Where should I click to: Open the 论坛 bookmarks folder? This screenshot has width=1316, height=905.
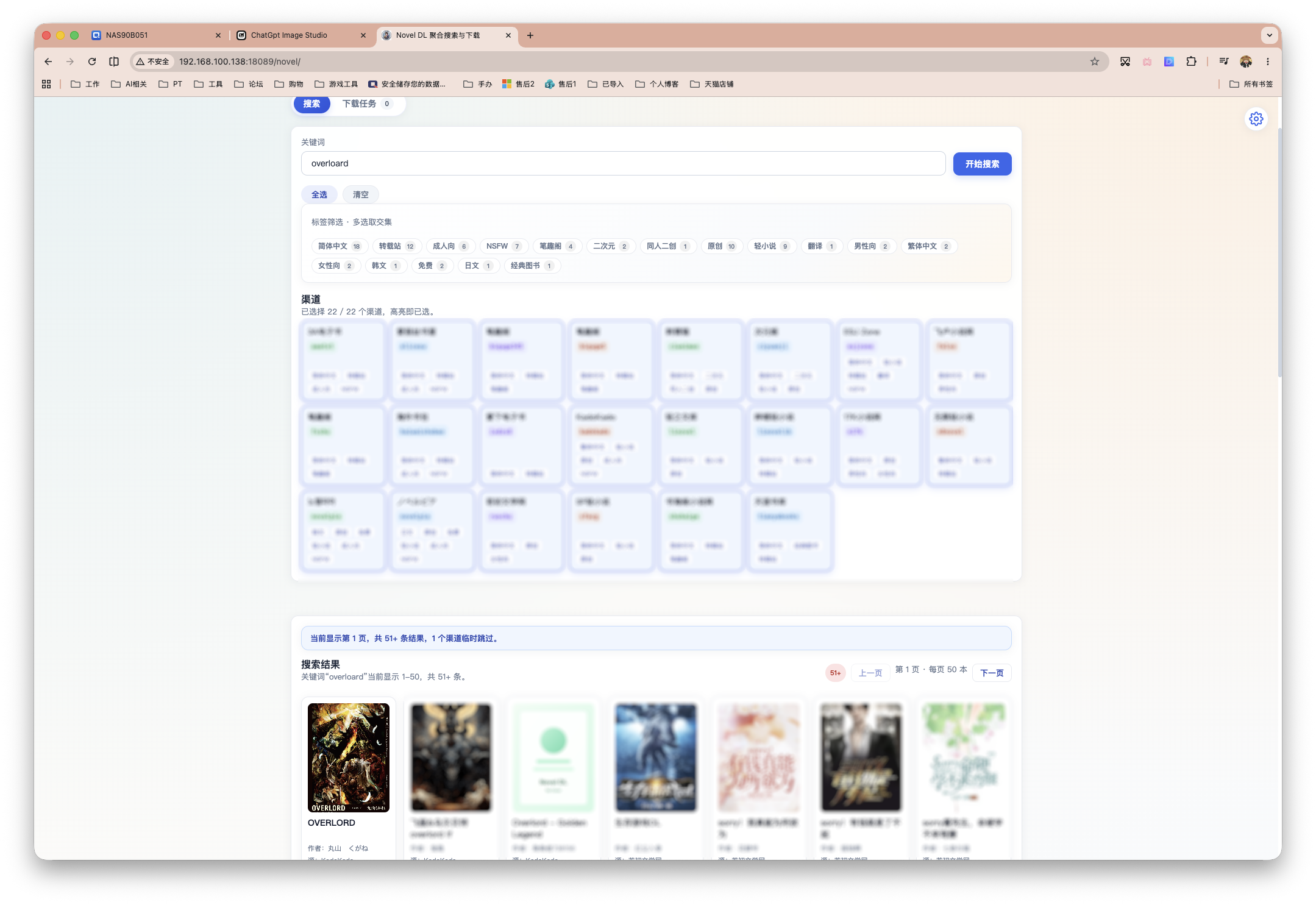249,84
